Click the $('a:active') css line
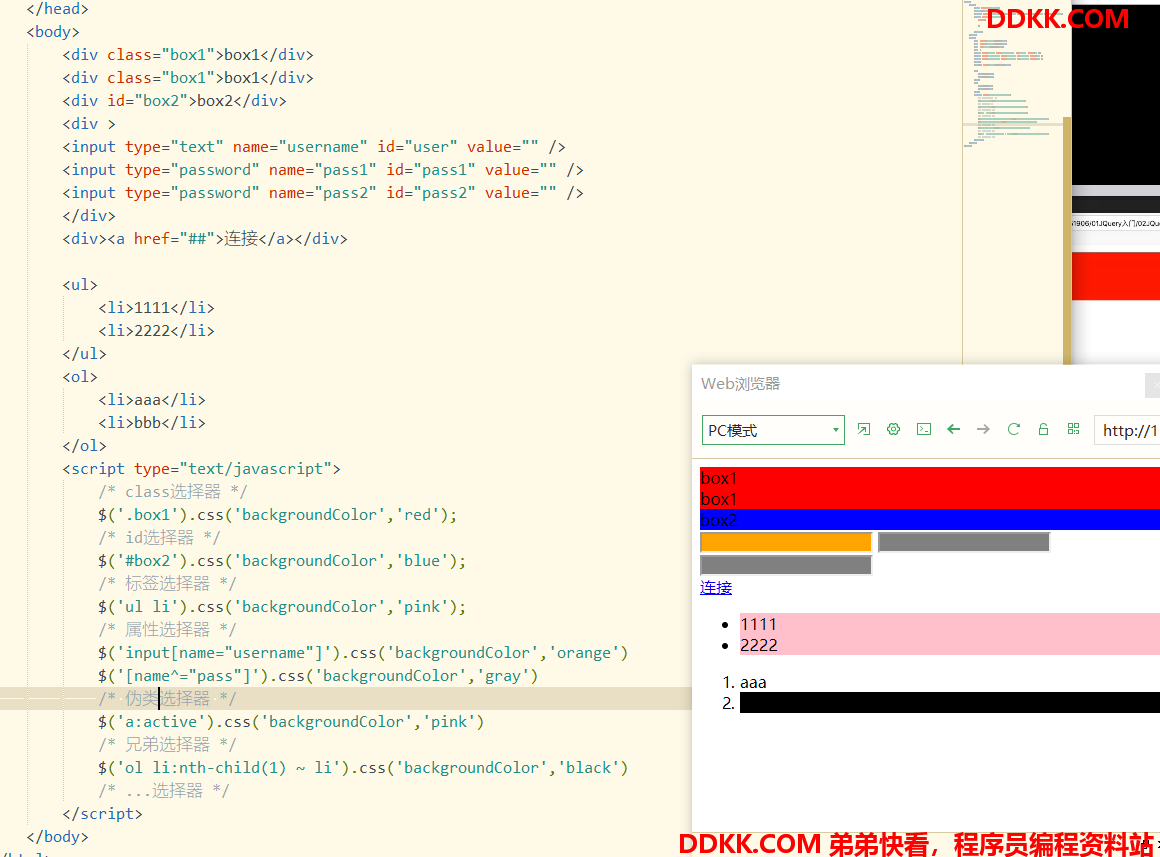 tap(291, 721)
